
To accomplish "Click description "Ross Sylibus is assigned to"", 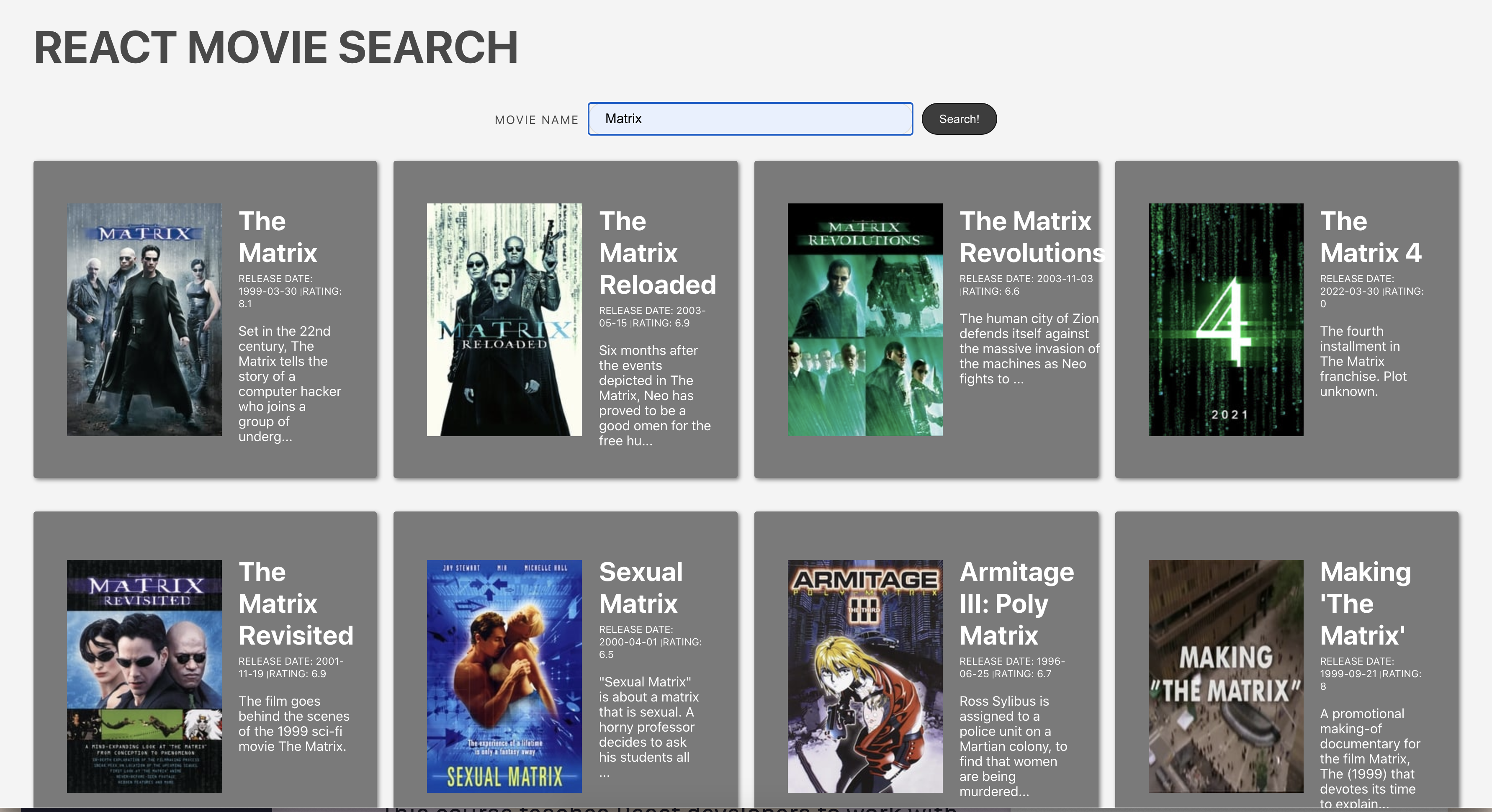I will [1013, 746].
